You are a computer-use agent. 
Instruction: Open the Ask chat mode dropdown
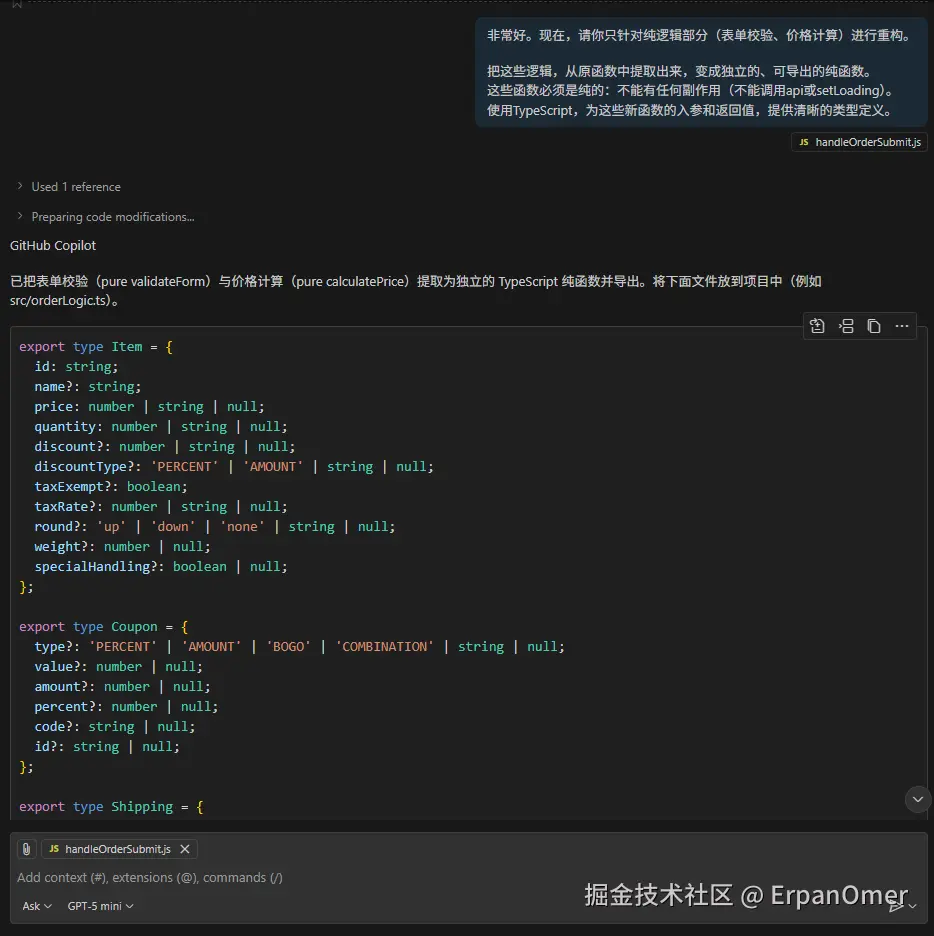(36, 906)
